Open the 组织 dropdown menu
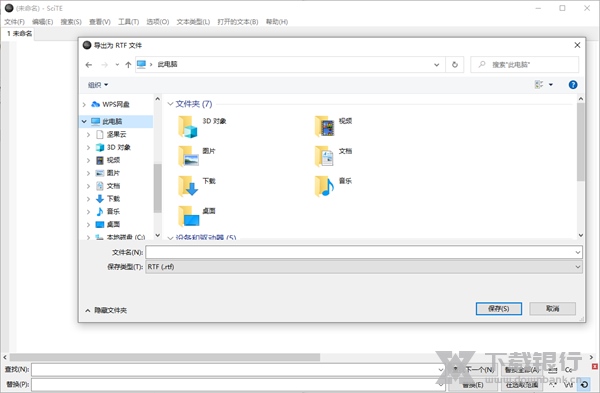The width and height of the screenshot is (600, 393). (98, 85)
